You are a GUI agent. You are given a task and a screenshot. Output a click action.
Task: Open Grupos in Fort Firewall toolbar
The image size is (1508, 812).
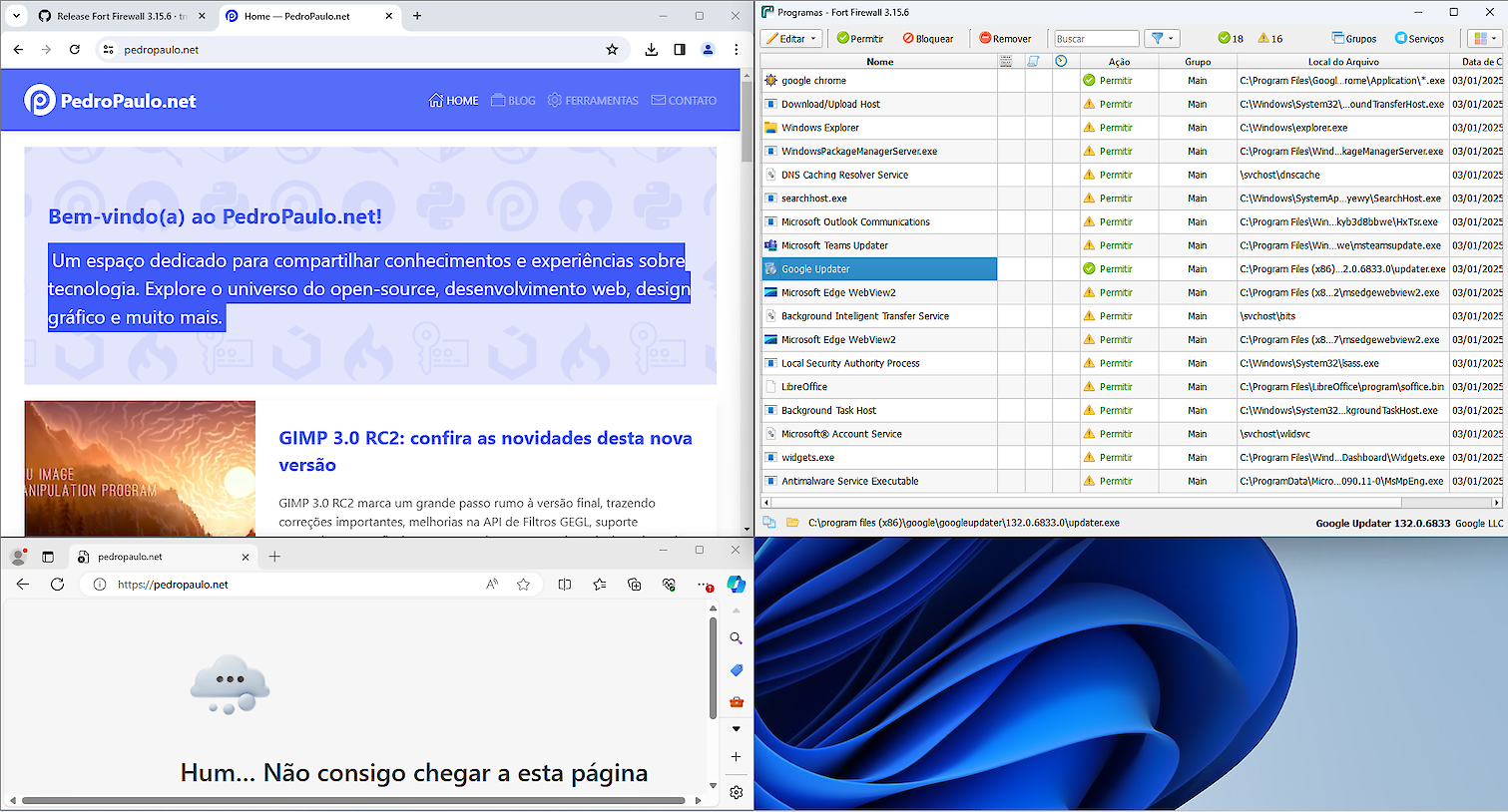1354,39
